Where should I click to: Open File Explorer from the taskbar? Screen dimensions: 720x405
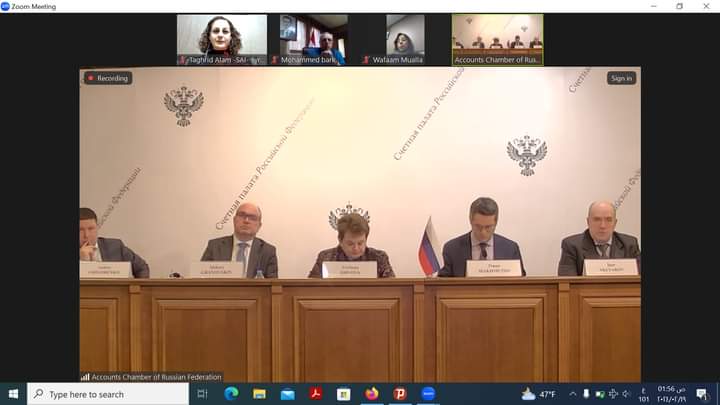(259, 394)
